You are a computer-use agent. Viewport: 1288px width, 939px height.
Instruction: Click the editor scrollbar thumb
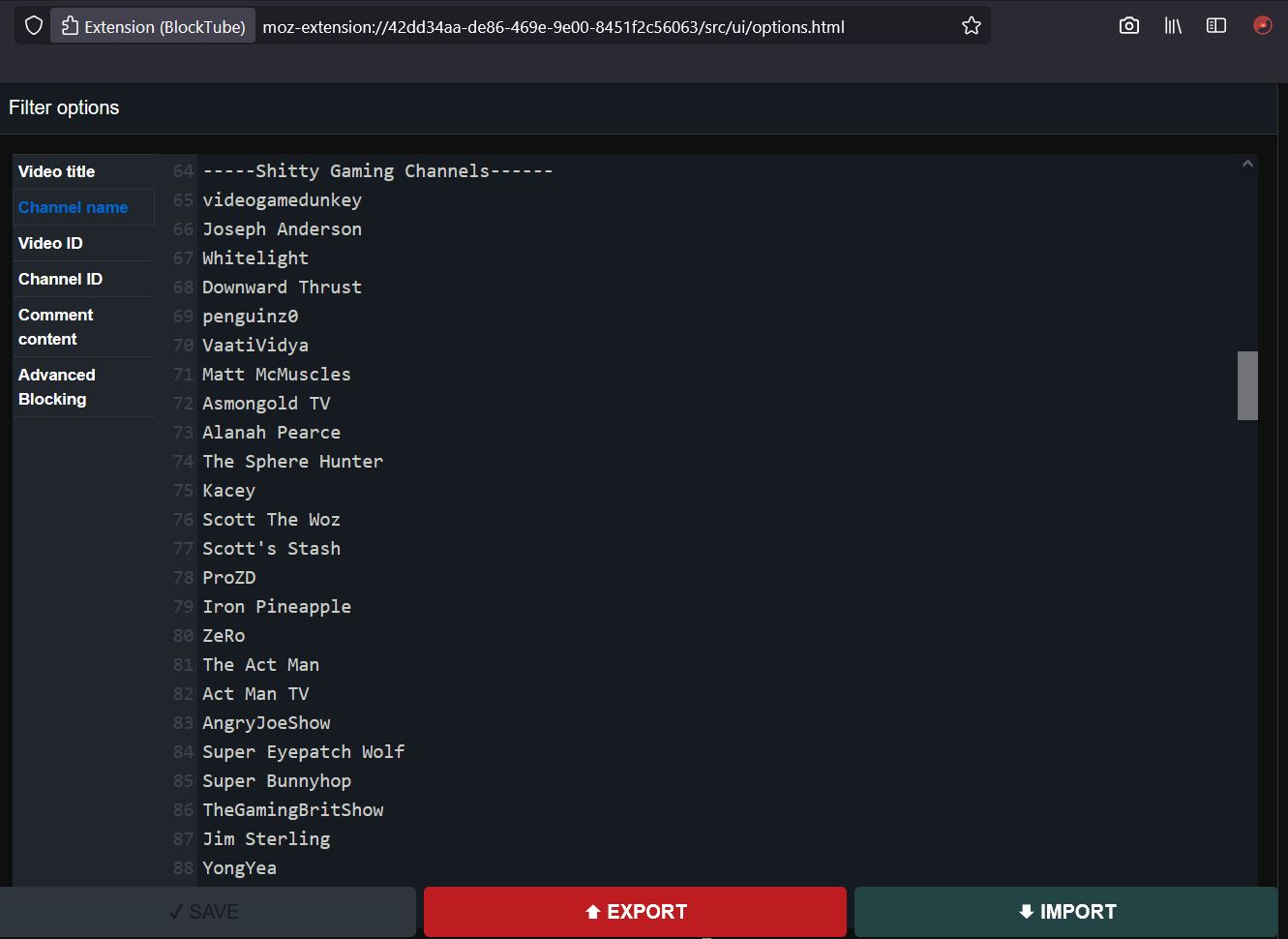(1247, 385)
